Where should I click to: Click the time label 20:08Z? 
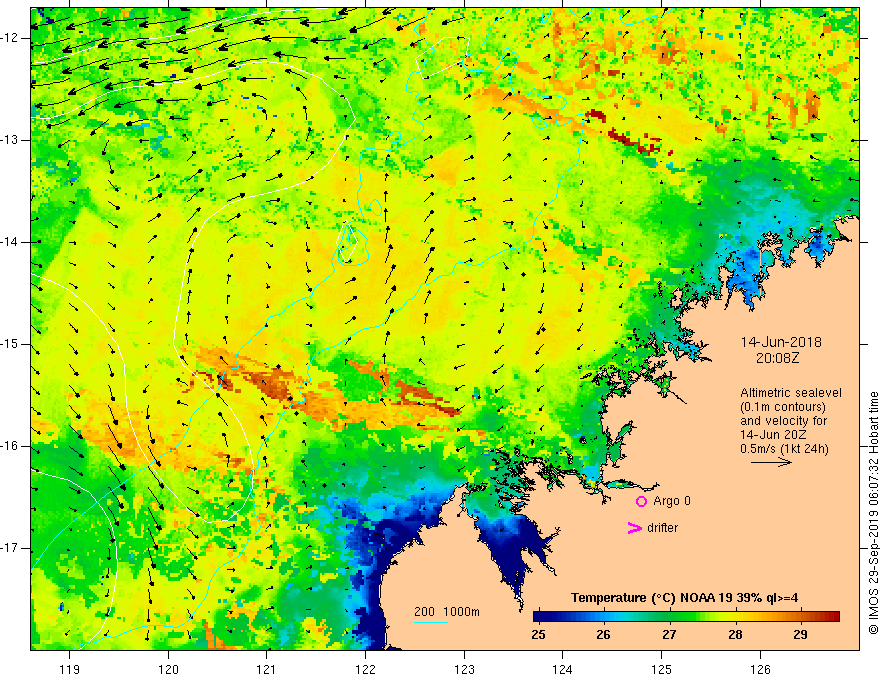[x=777, y=358]
